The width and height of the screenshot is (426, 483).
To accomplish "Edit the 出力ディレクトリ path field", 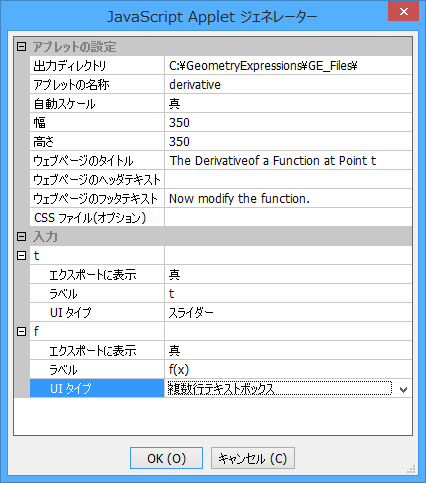I will coord(288,66).
